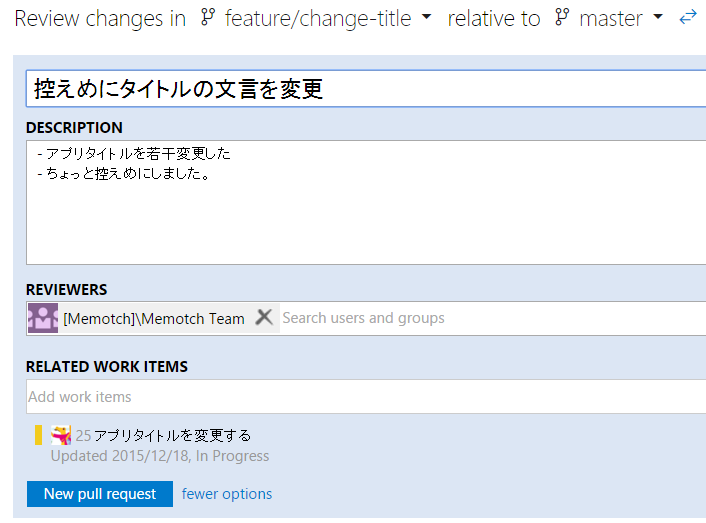Click the master branch icon
The height and width of the screenshot is (523, 706).
point(562,18)
